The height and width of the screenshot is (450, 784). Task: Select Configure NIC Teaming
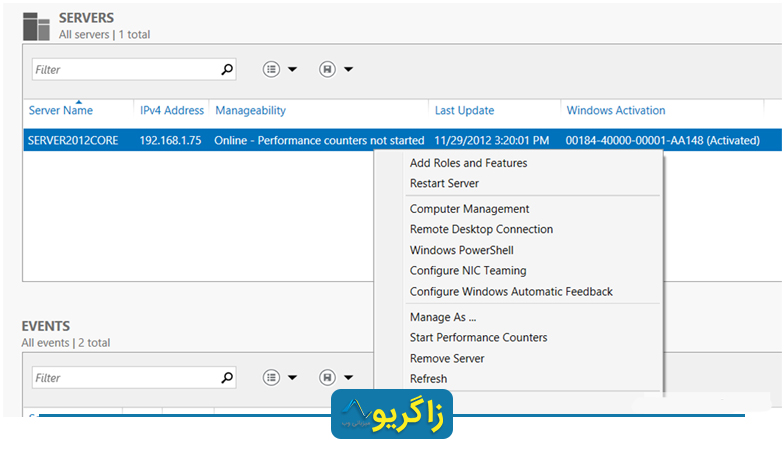point(468,271)
